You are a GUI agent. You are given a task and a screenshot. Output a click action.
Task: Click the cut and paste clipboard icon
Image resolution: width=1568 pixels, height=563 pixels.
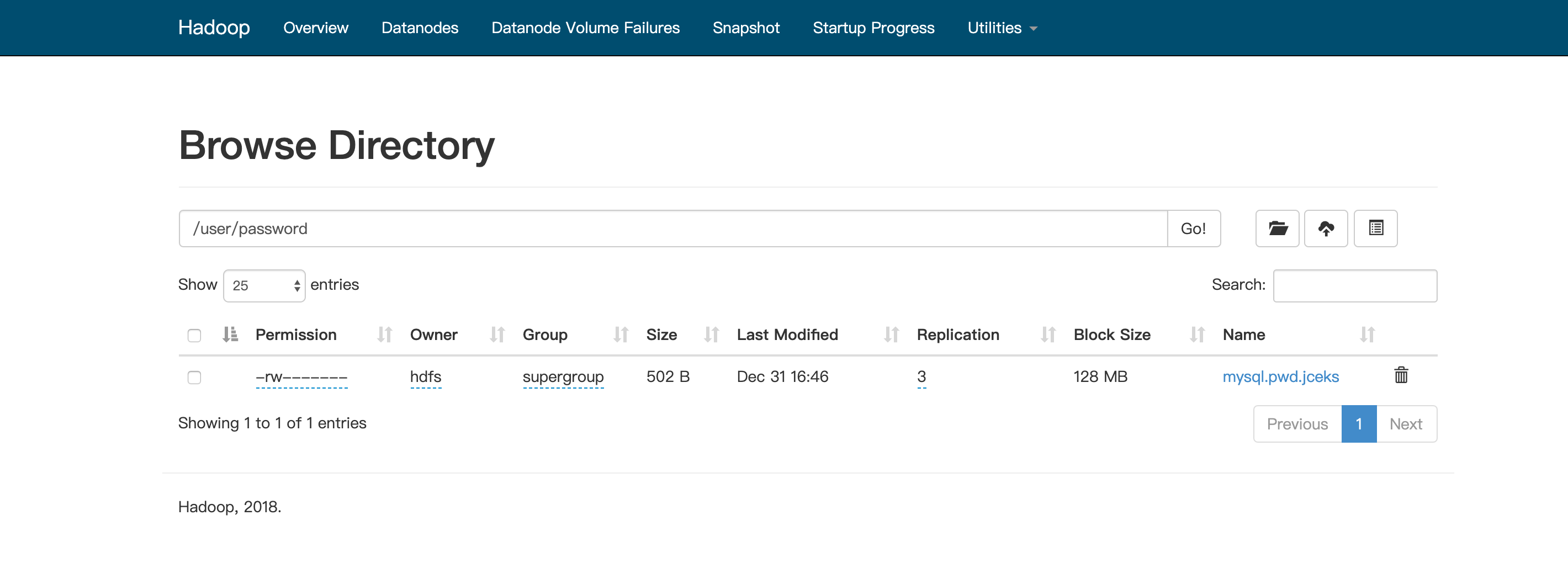point(1376,229)
